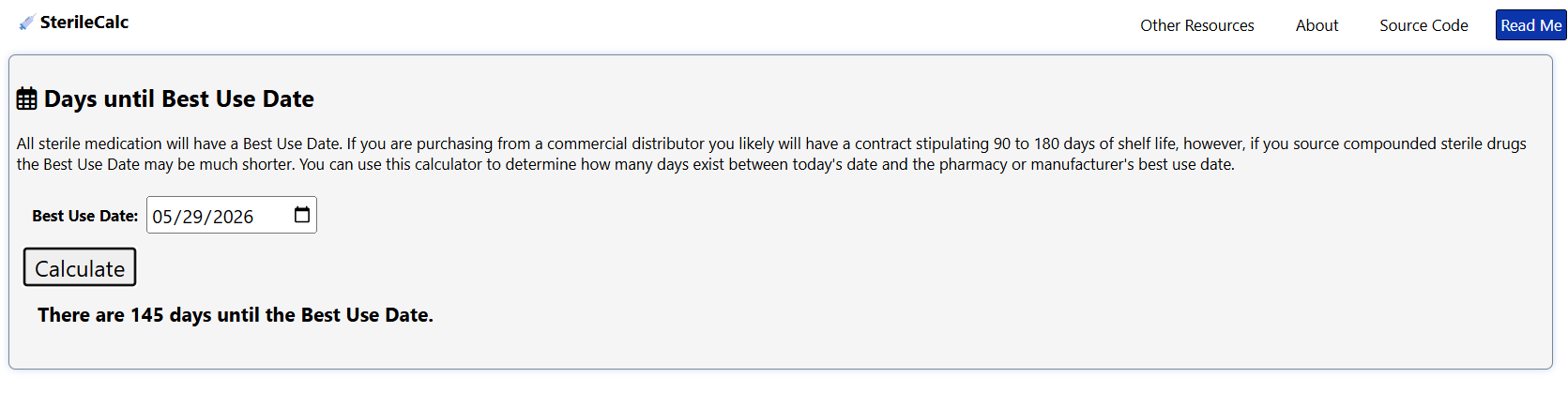Click the 'Best Use Date:' field label

click(x=84, y=216)
